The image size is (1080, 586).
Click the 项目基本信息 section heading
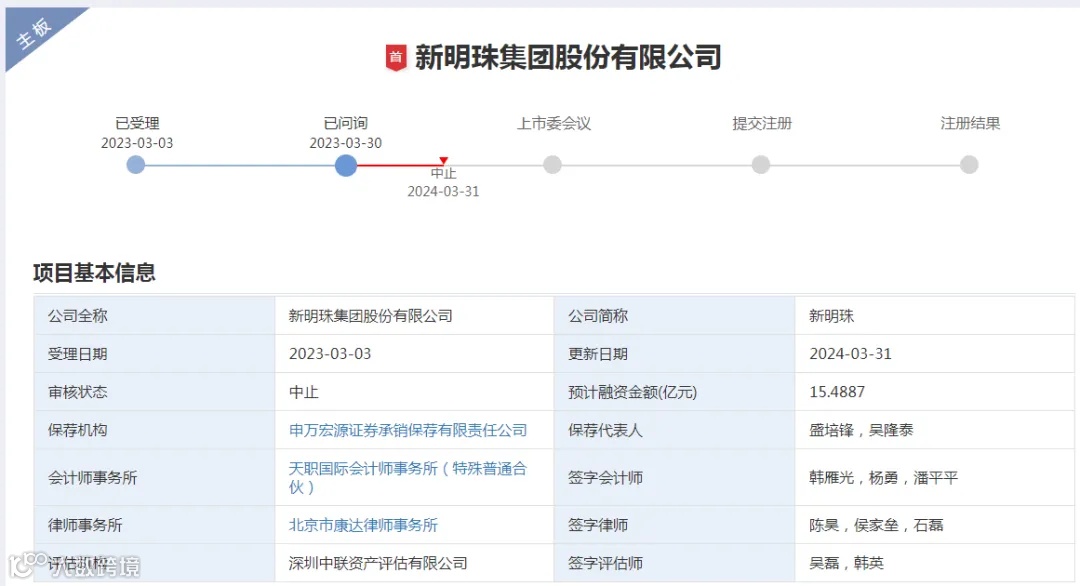94,273
